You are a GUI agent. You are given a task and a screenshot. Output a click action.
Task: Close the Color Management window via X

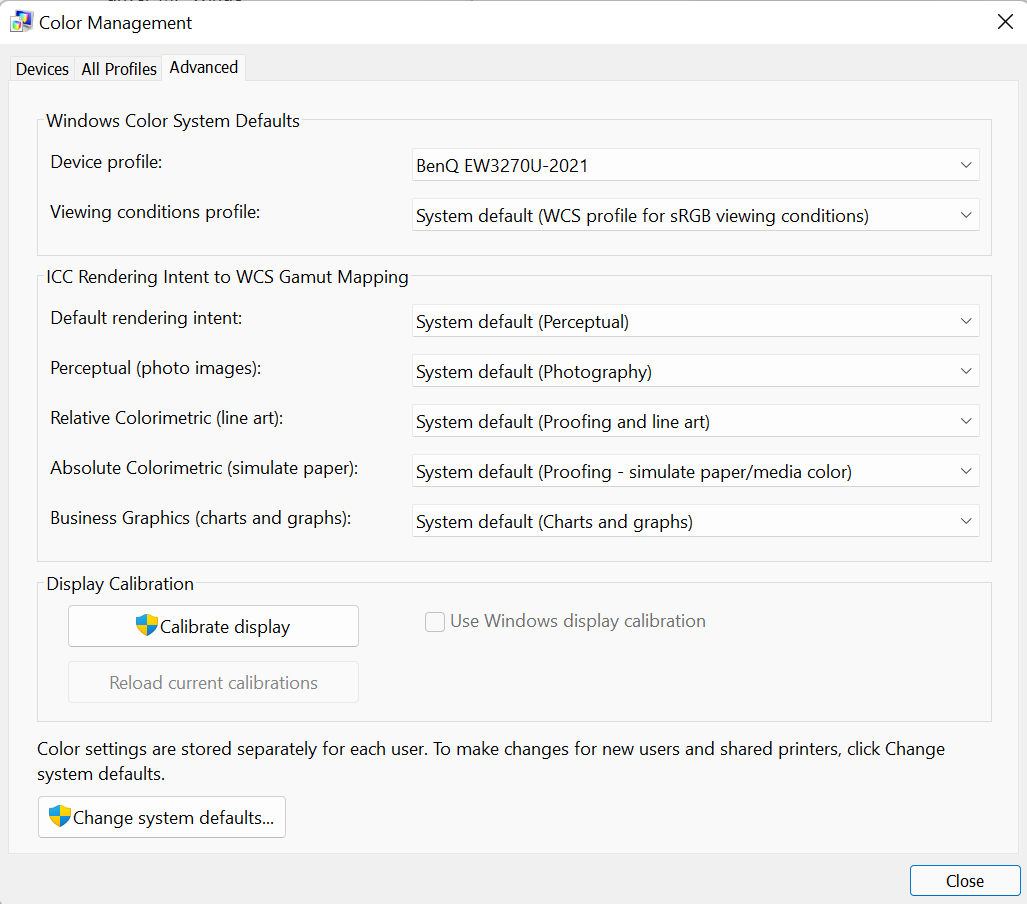click(x=1005, y=22)
